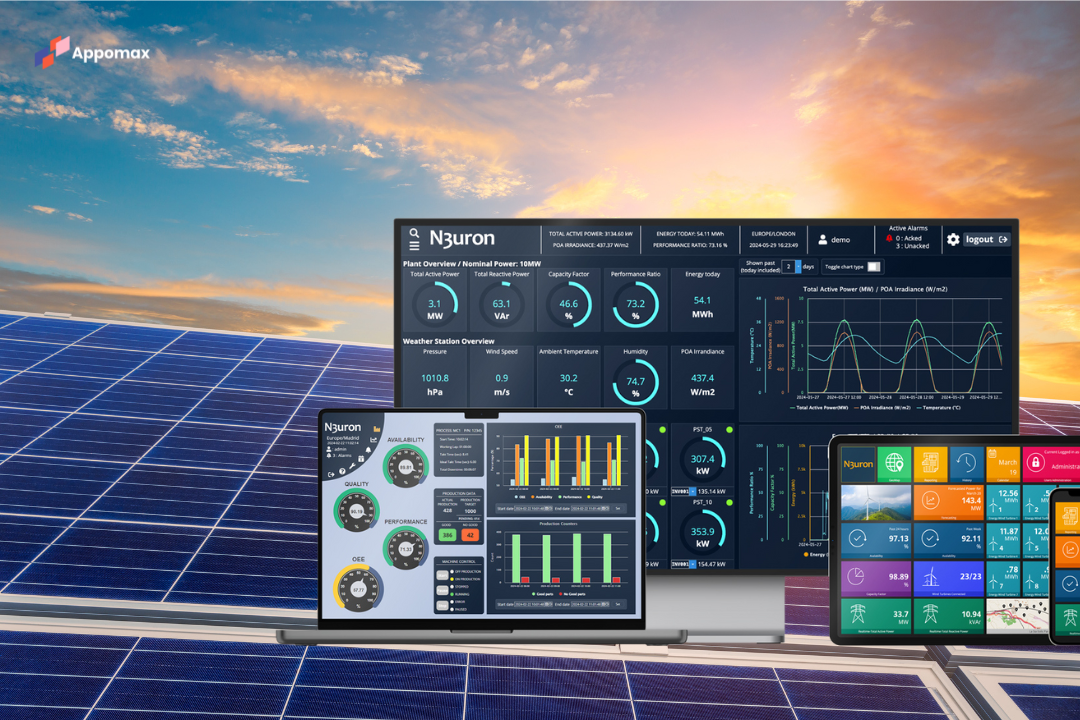The height and width of the screenshot is (720, 1080).
Task: Click the map tile on the tablet dashboard
Action: pos(1017,615)
